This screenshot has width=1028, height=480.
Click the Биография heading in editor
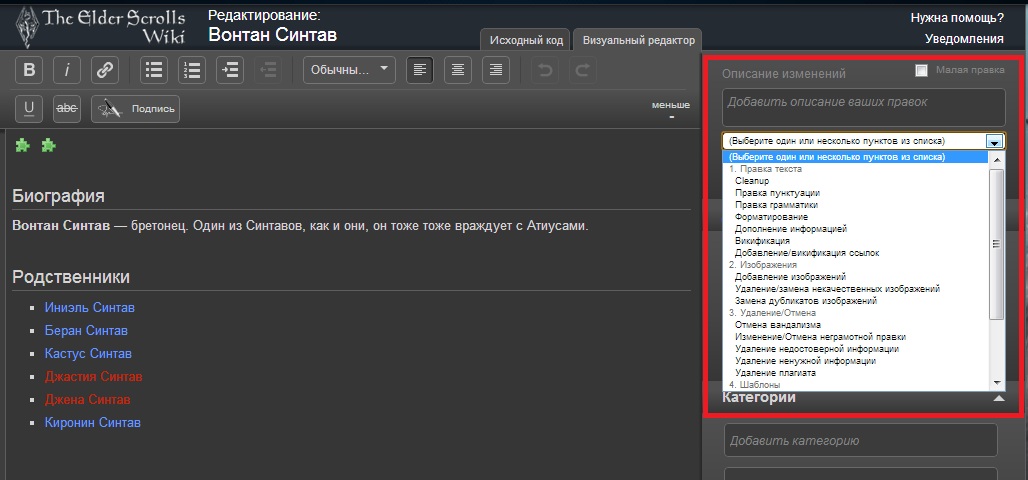coord(58,196)
